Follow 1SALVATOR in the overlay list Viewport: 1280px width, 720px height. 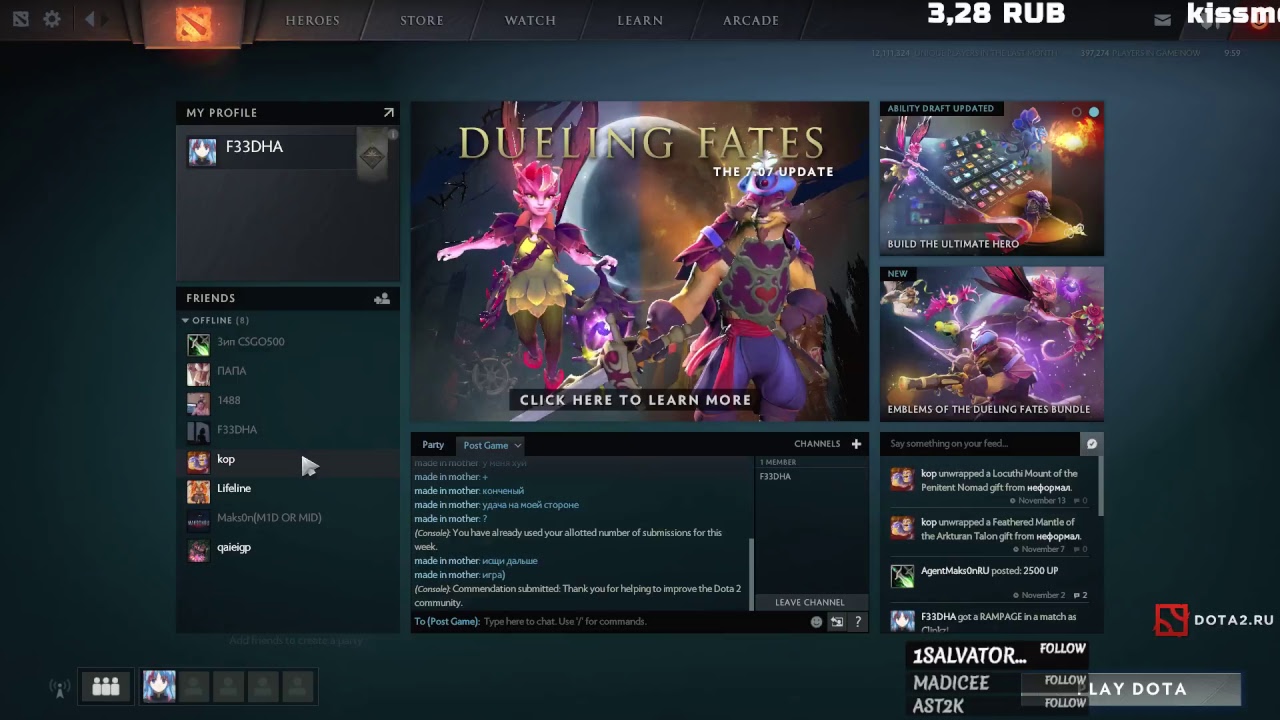1062,649
